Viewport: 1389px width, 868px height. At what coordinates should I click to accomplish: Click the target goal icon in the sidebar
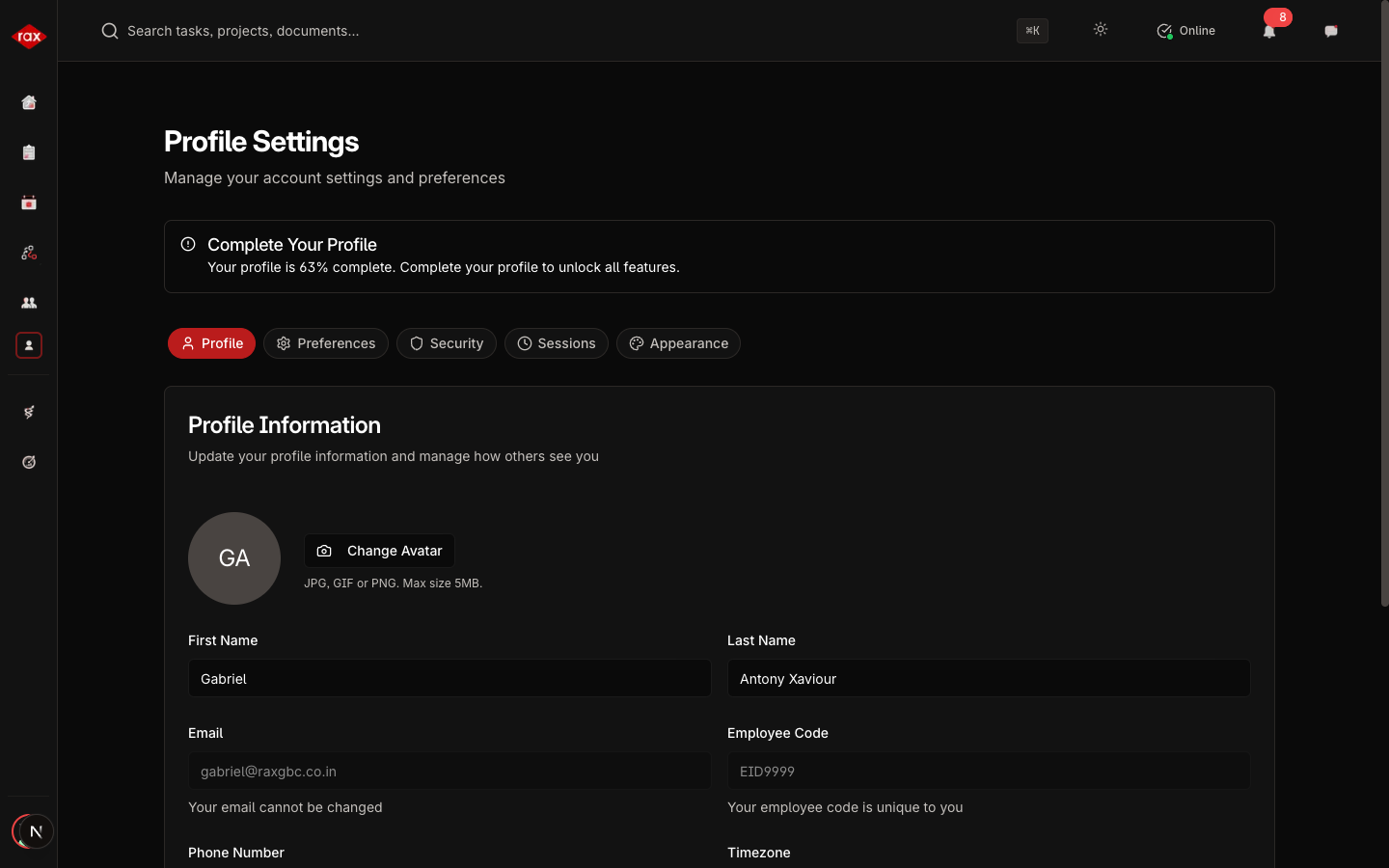(x=29, y=462)
